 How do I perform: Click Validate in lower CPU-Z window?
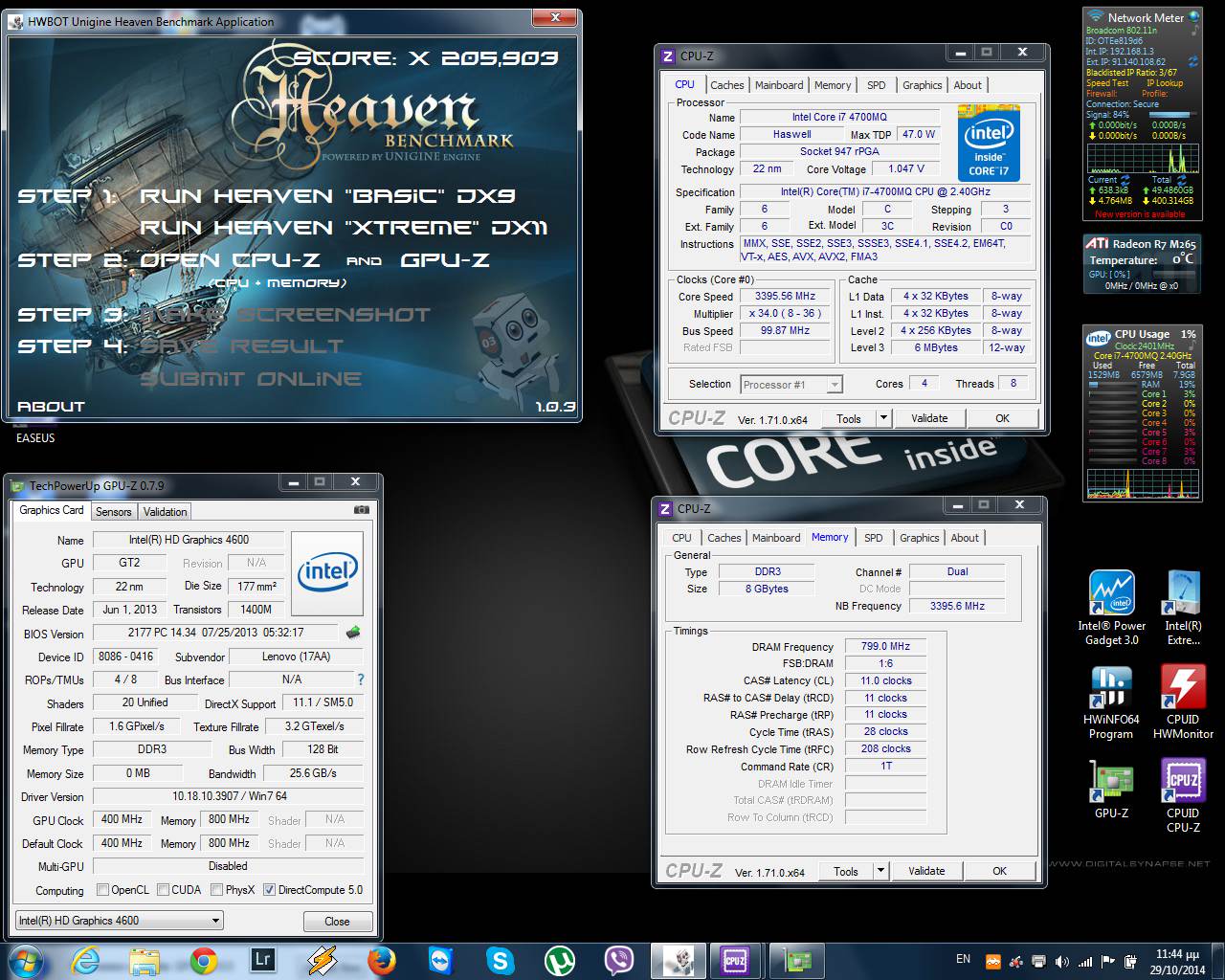[926, 871]
